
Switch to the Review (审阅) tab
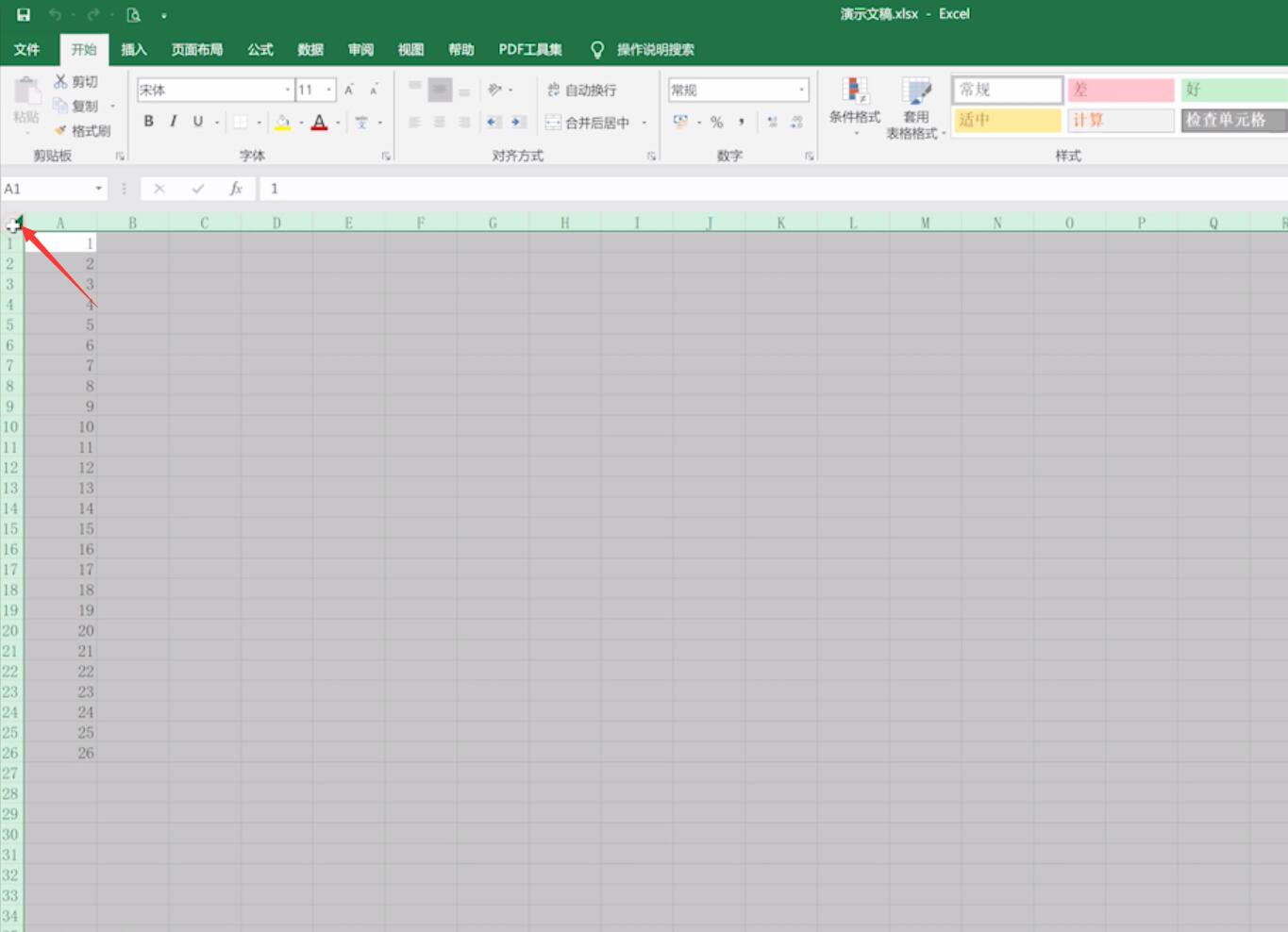coord(360,49)
